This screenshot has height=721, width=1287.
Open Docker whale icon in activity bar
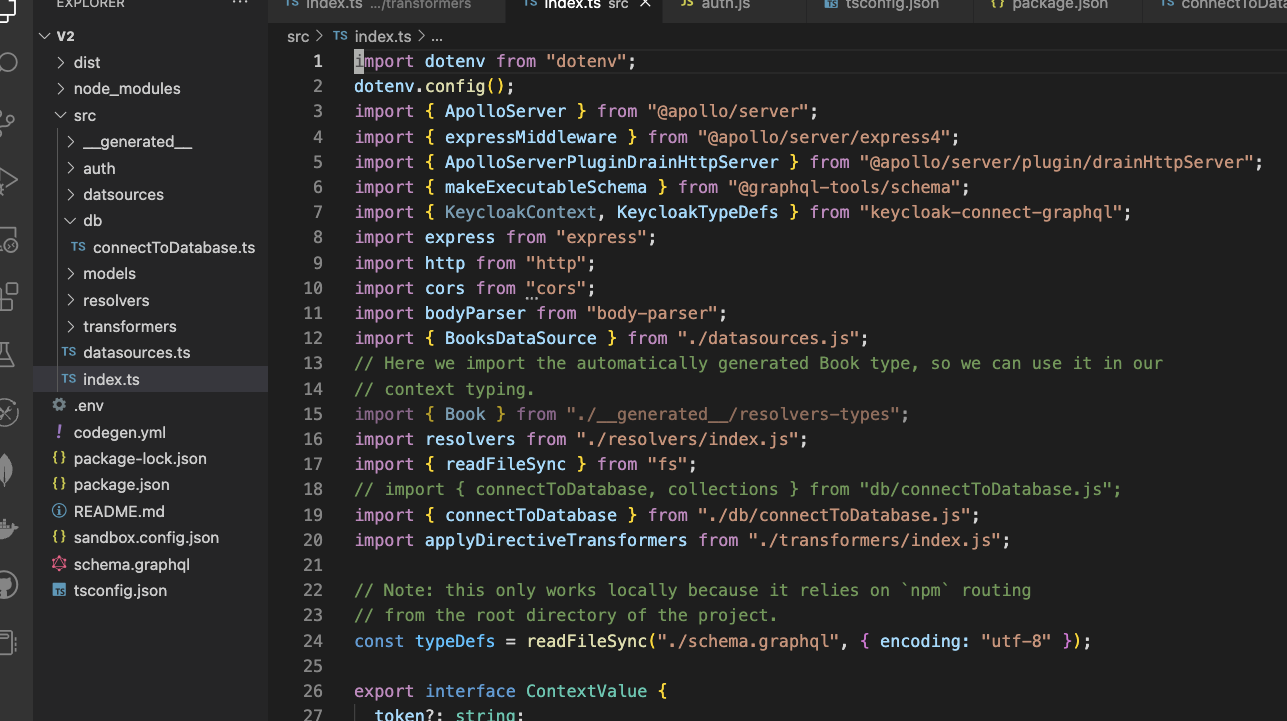click(x=7, y=528)
